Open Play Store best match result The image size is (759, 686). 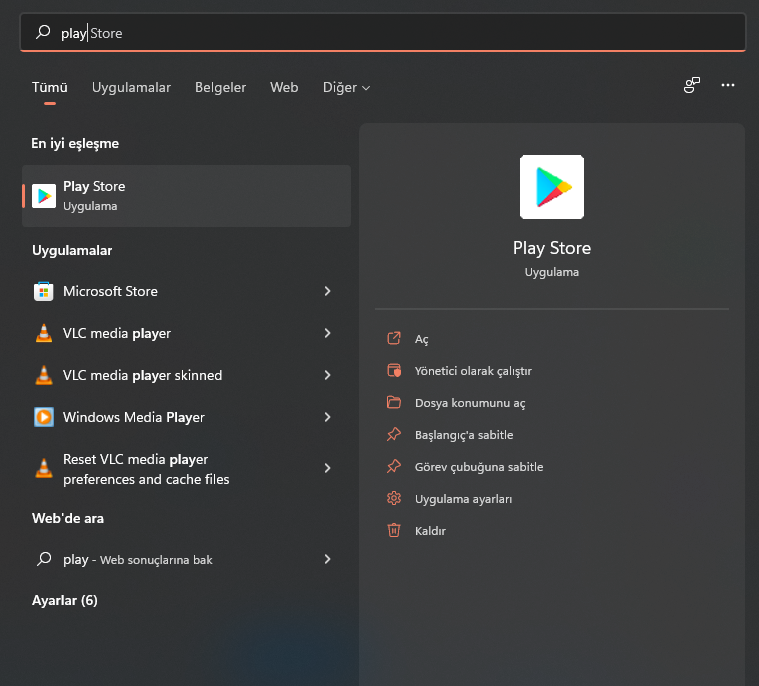[186, 196]
